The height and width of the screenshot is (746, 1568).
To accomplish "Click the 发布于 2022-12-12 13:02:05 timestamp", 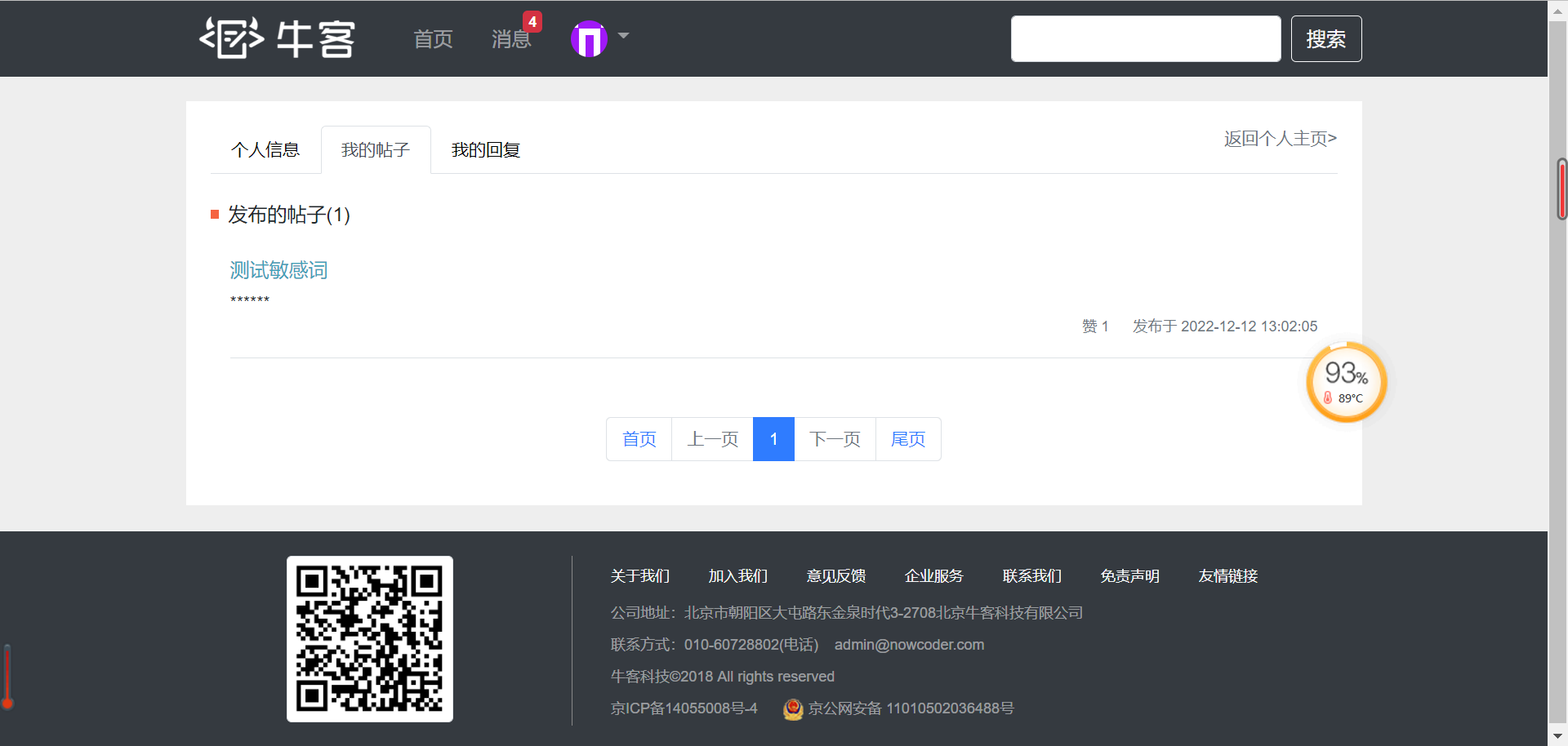I will (x=1225, y=326).
